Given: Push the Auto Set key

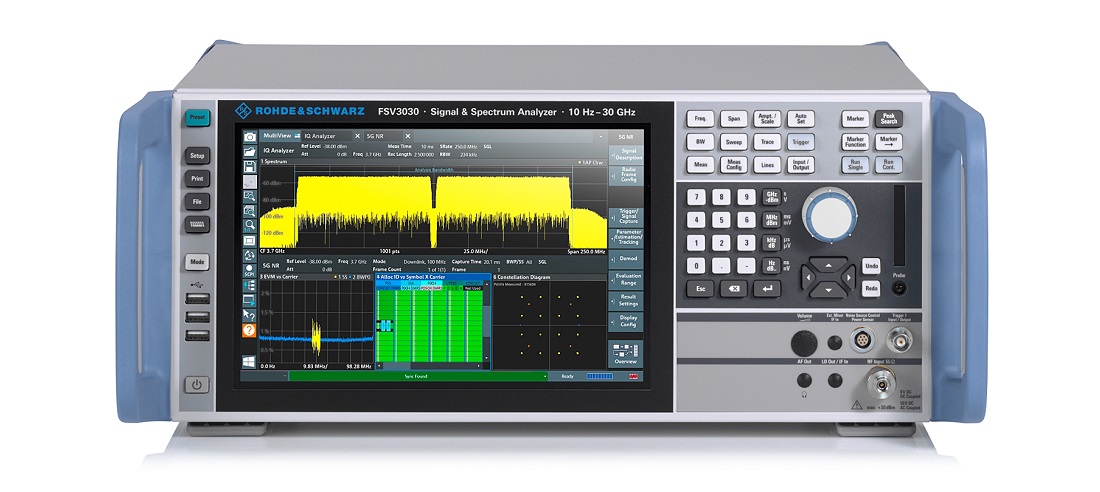Looking at the screenshot, I should (x=800, y=119).
